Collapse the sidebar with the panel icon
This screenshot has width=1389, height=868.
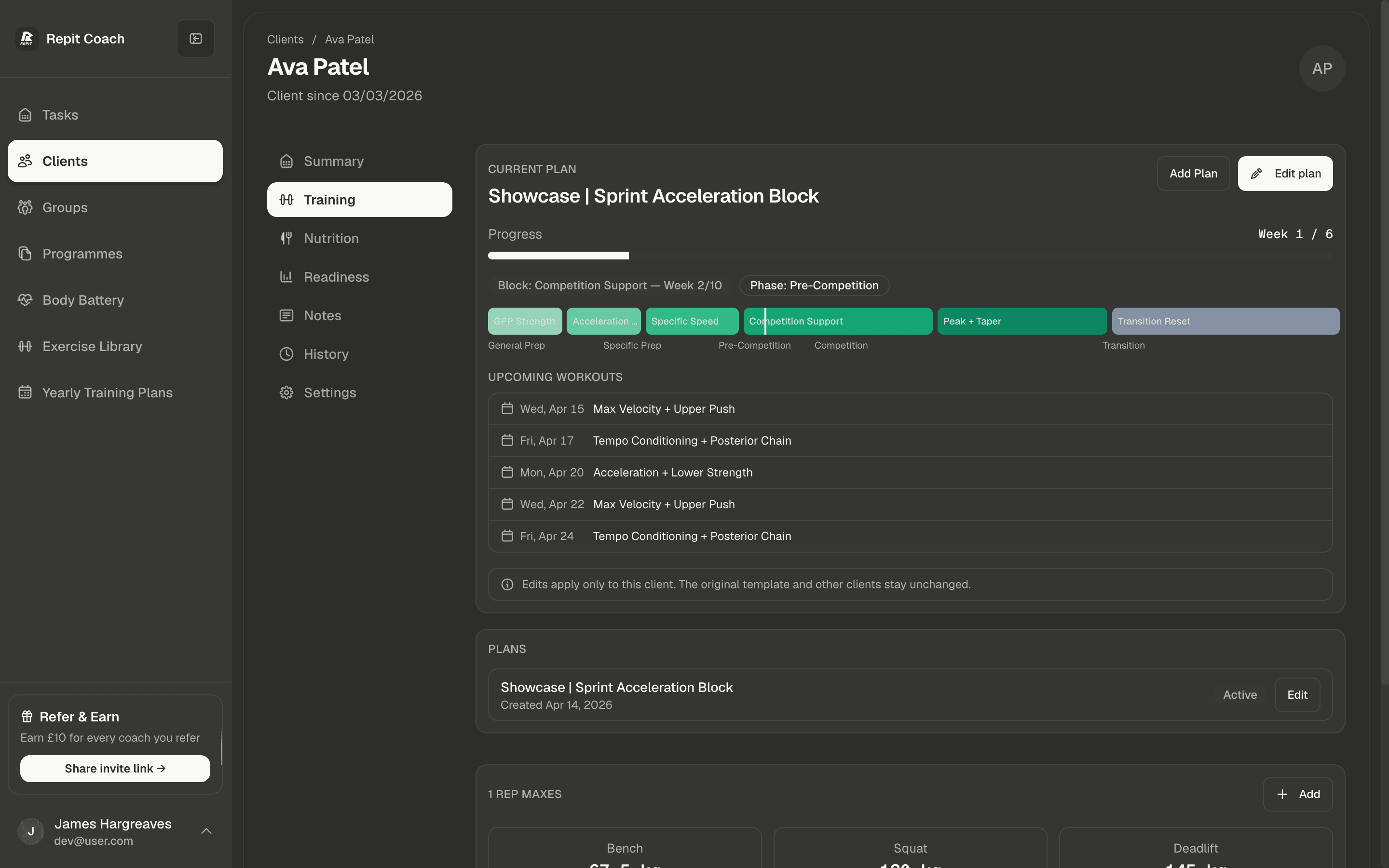196,39
